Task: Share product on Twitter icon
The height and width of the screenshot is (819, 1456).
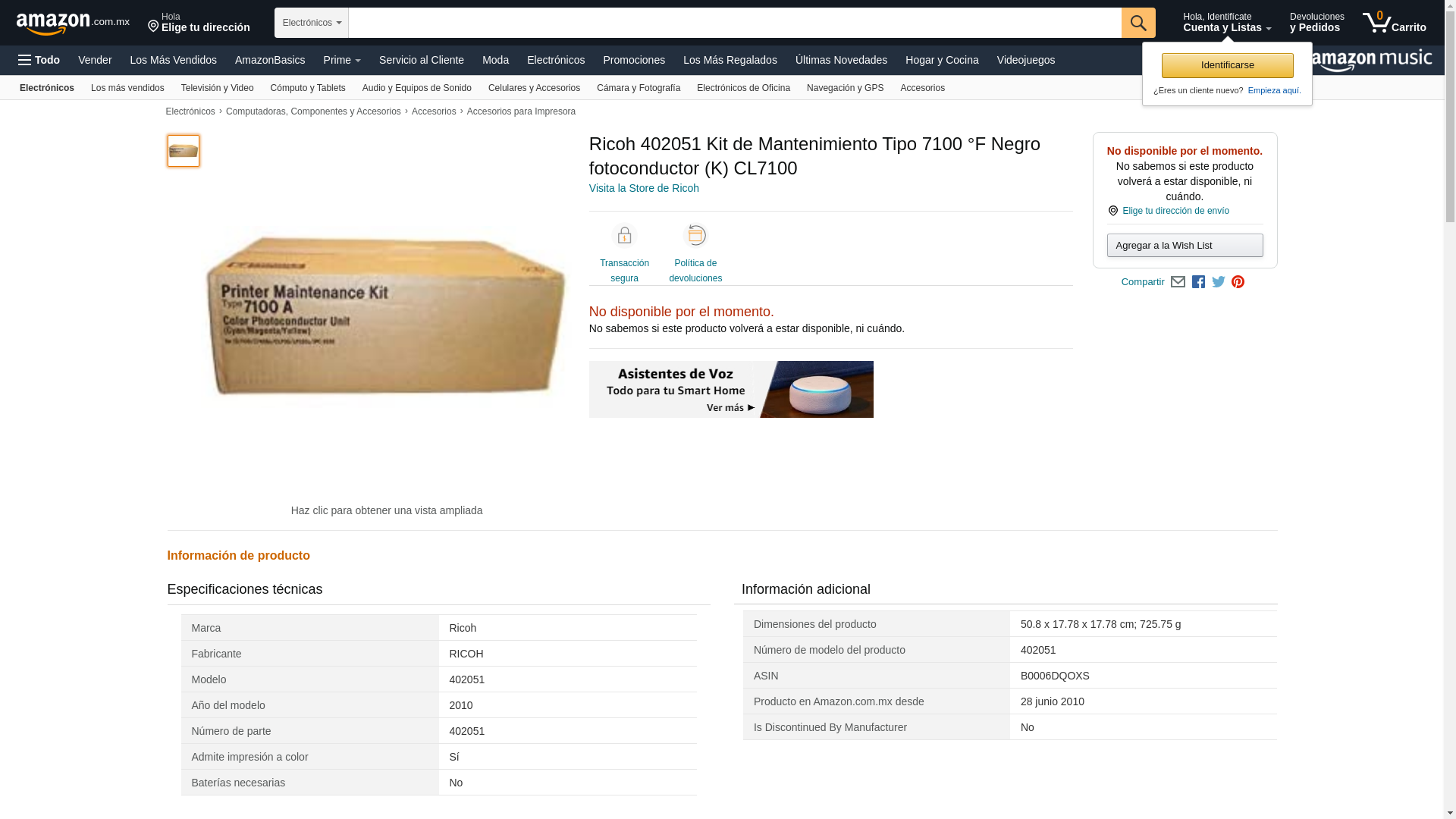Action: pyautogui.click(x=1219, y=282)
